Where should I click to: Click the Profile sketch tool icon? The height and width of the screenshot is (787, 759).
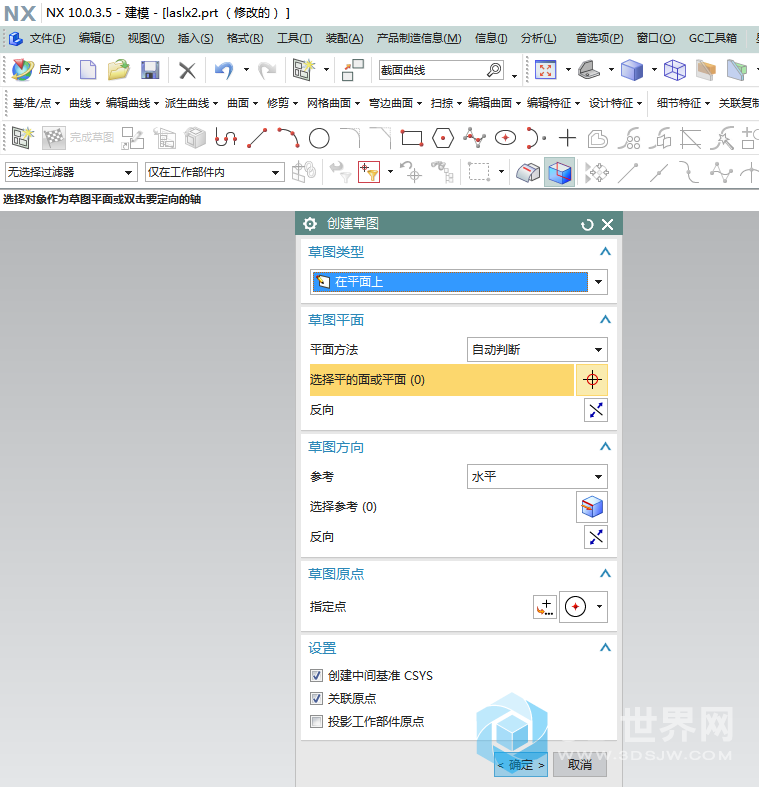coord(225,137)
